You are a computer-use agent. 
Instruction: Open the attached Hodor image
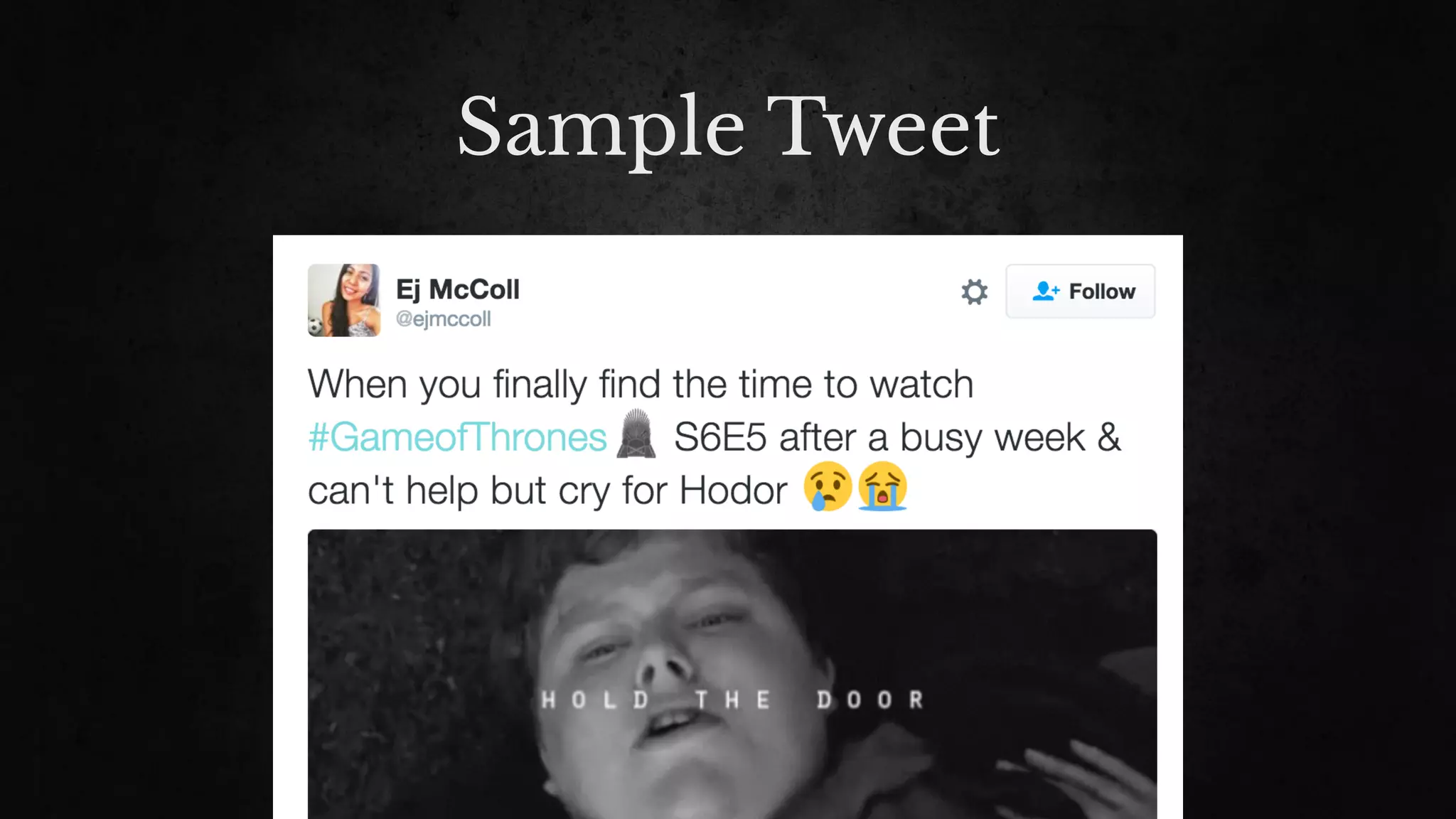tap(732, 674)
